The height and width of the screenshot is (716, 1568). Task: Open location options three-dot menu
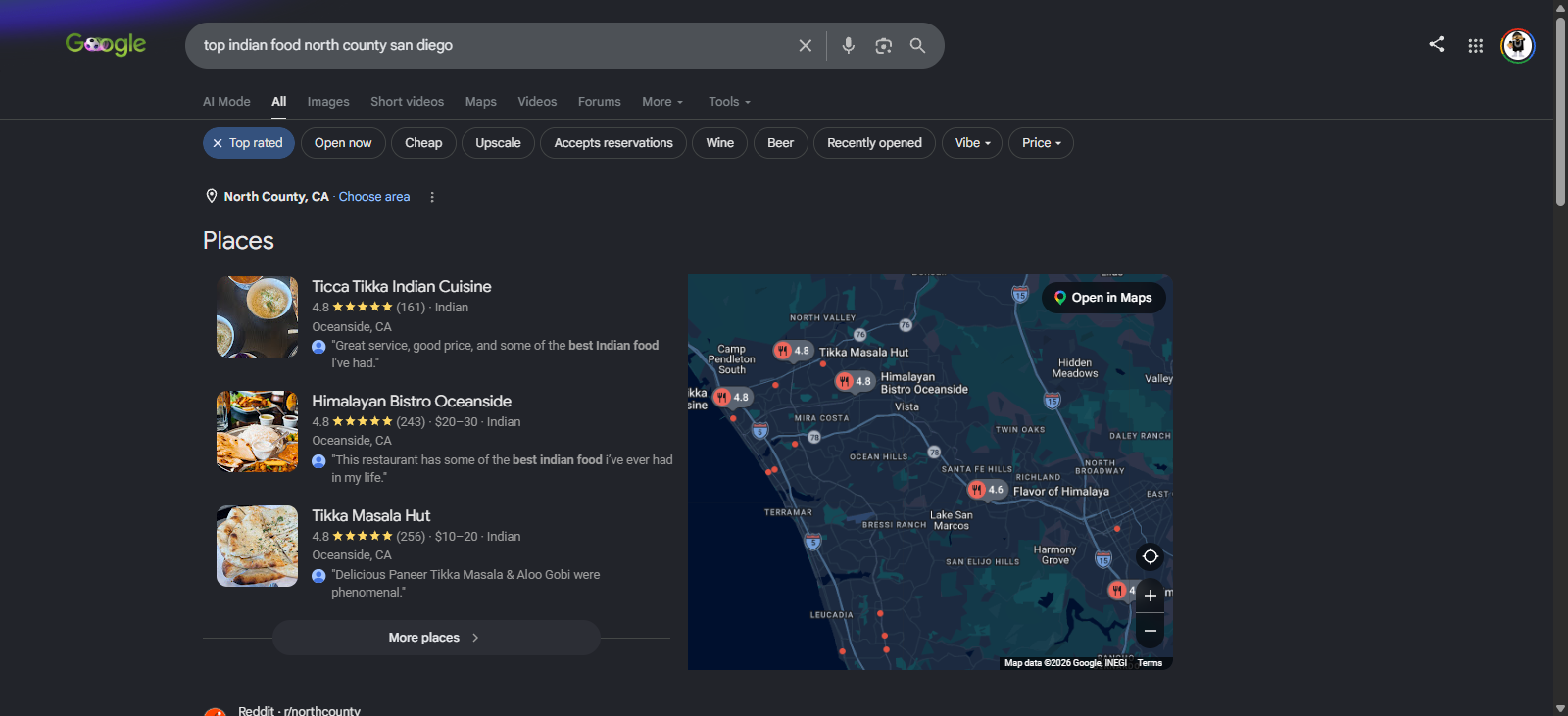pos(432,197)
